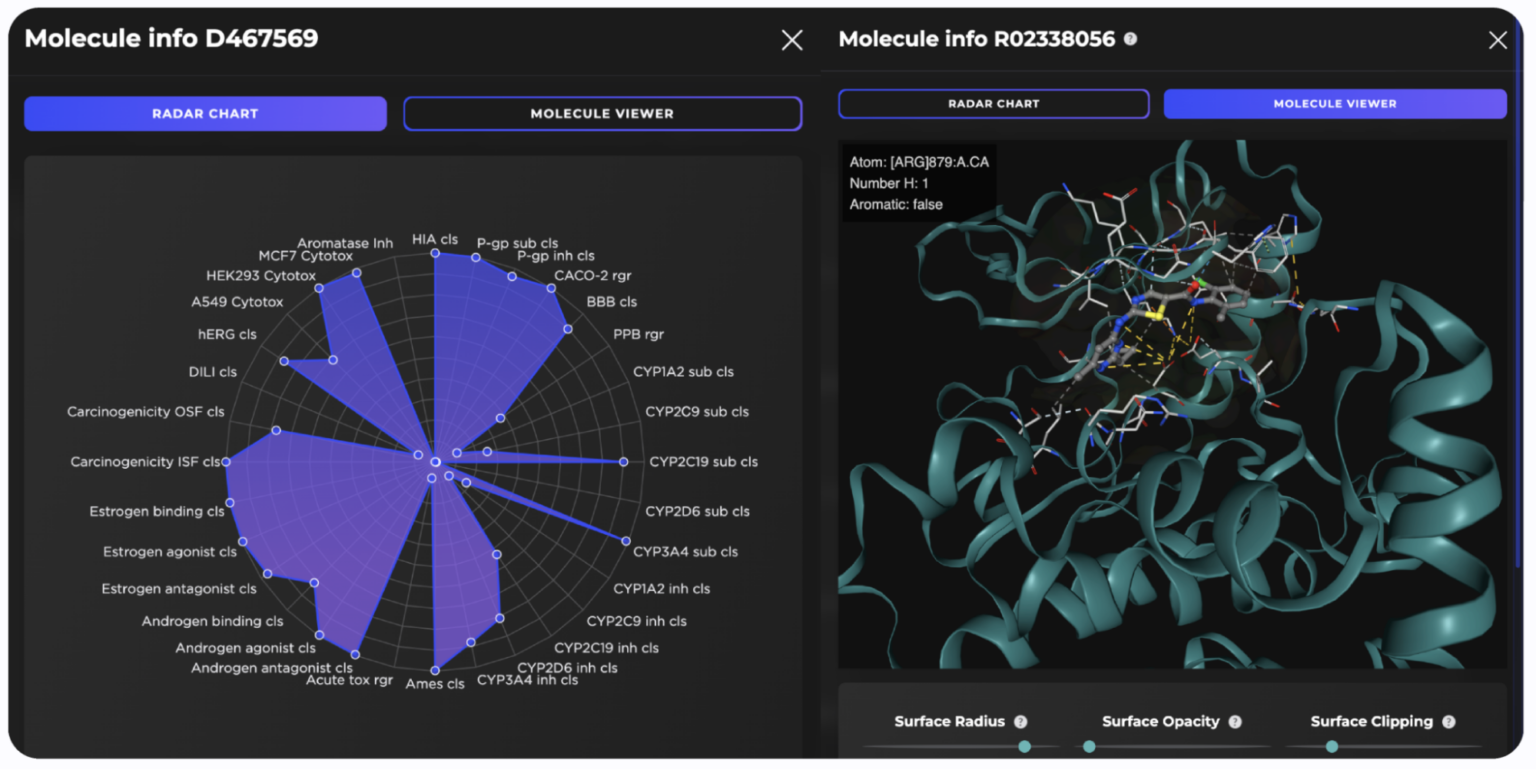Select the Radar Chart tab on left panel
Screen dimensions: 1536x770
205,113
